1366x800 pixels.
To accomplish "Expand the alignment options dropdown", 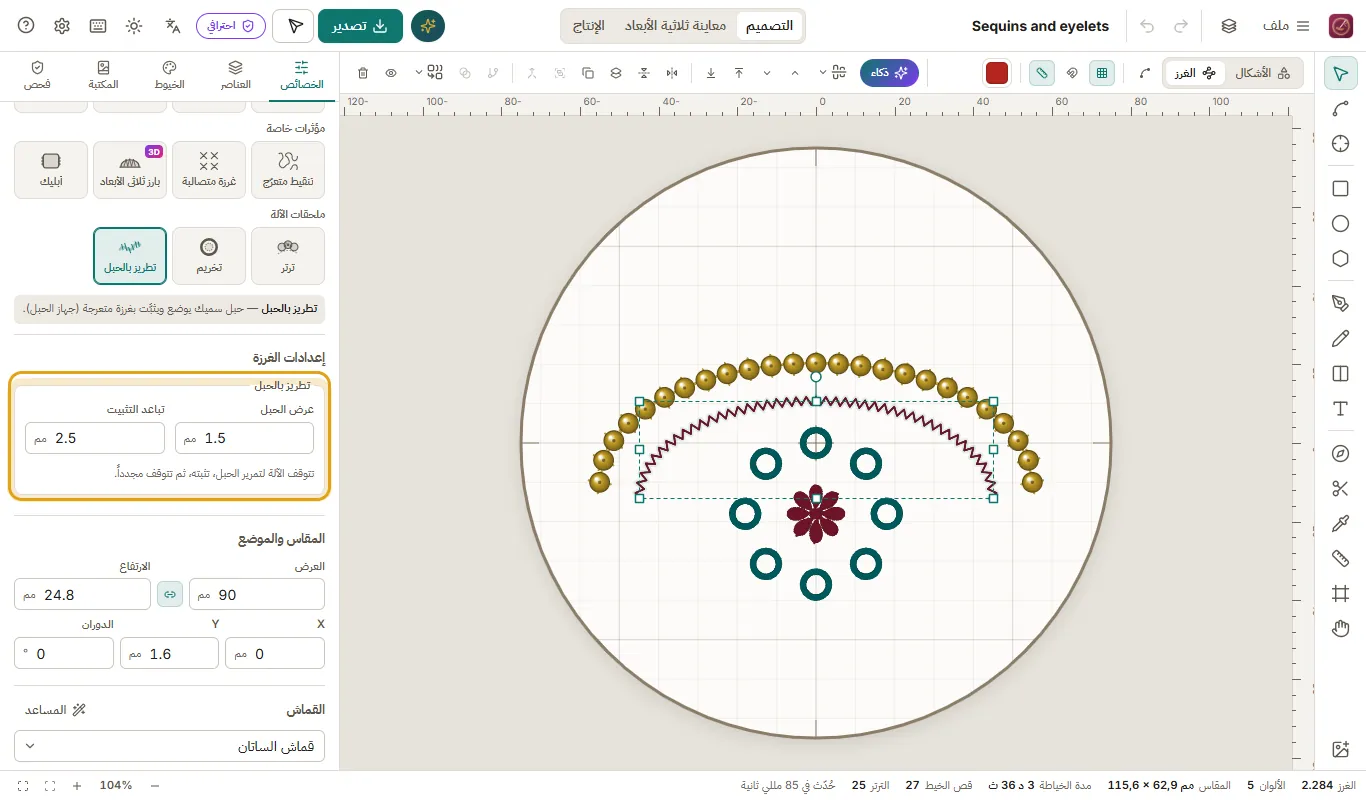I will pyautogui.click(x=831, y=73).
